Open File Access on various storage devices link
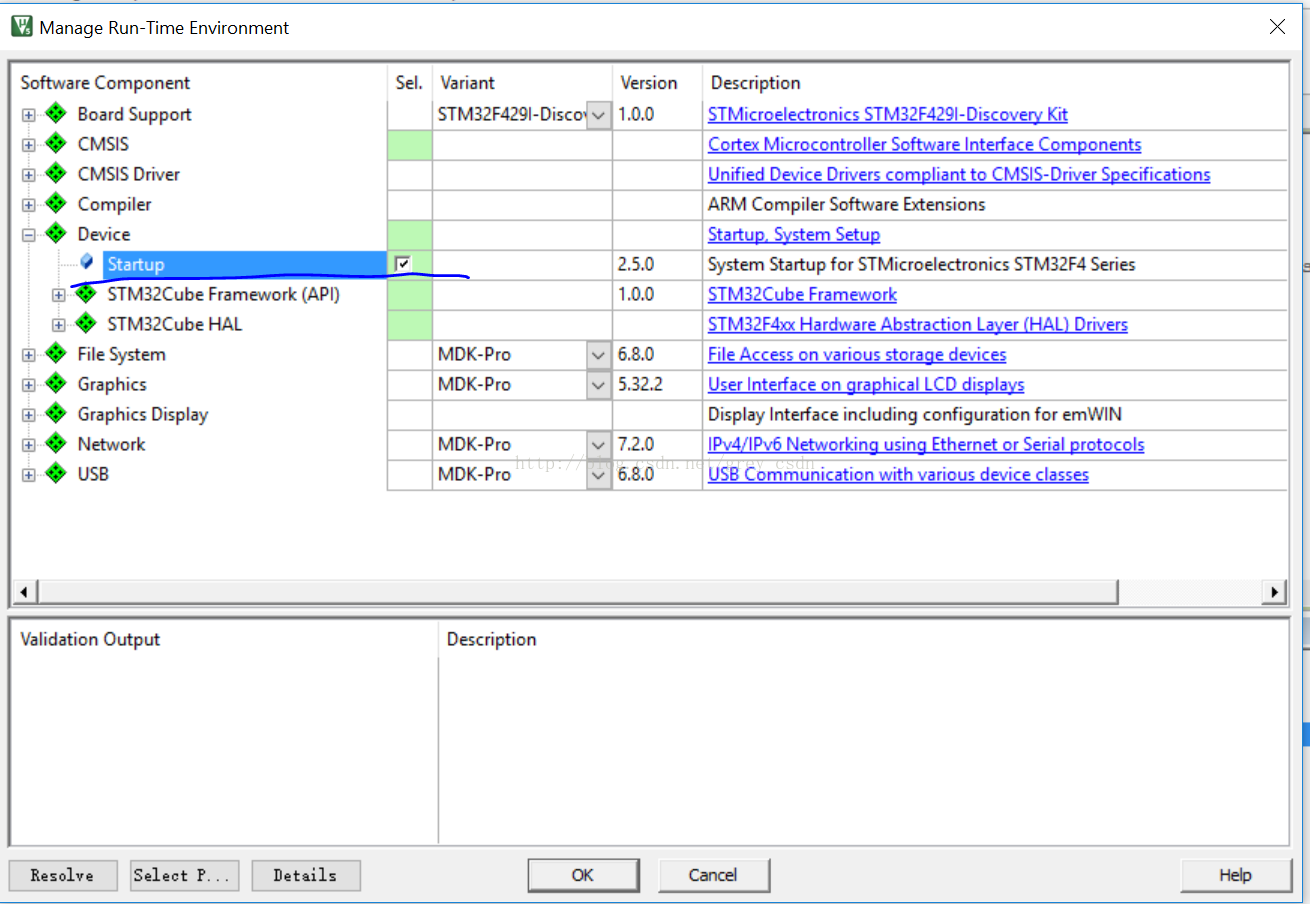 (857, 354)
